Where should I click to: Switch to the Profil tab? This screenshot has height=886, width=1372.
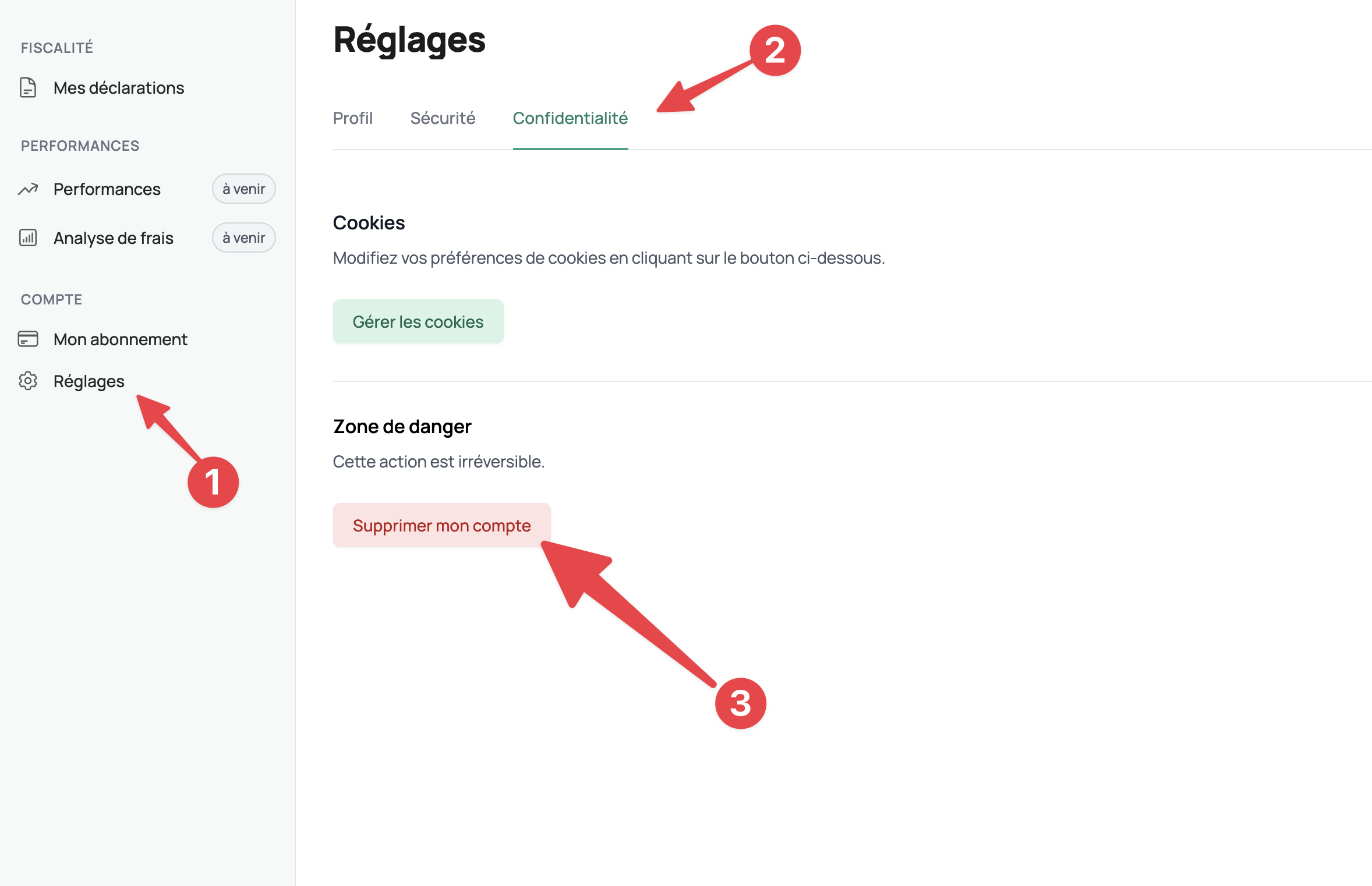click(353, 118)
